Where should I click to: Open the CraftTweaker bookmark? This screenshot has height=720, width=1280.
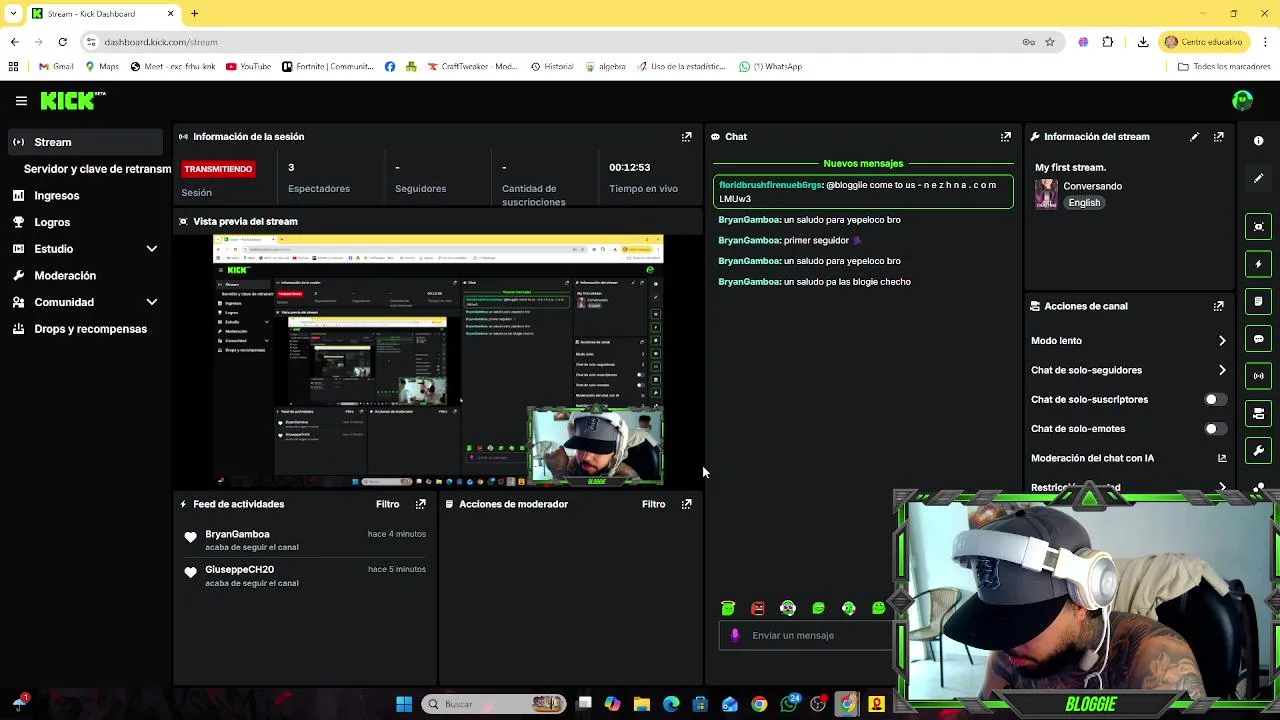[x=472, y=66]
